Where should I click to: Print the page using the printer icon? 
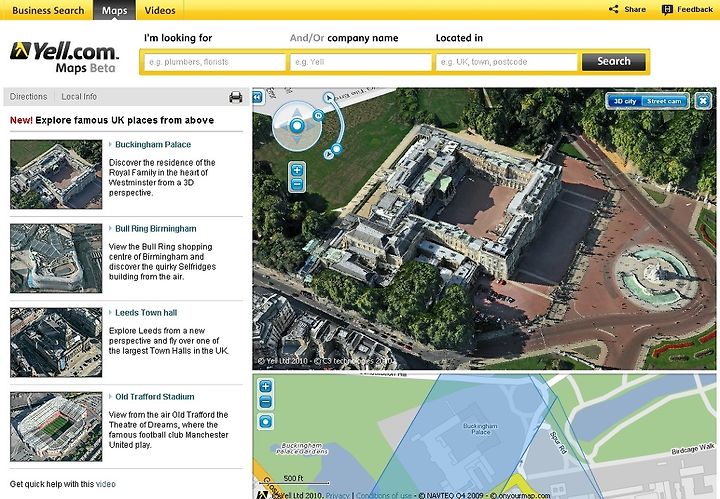click(236, 97)
